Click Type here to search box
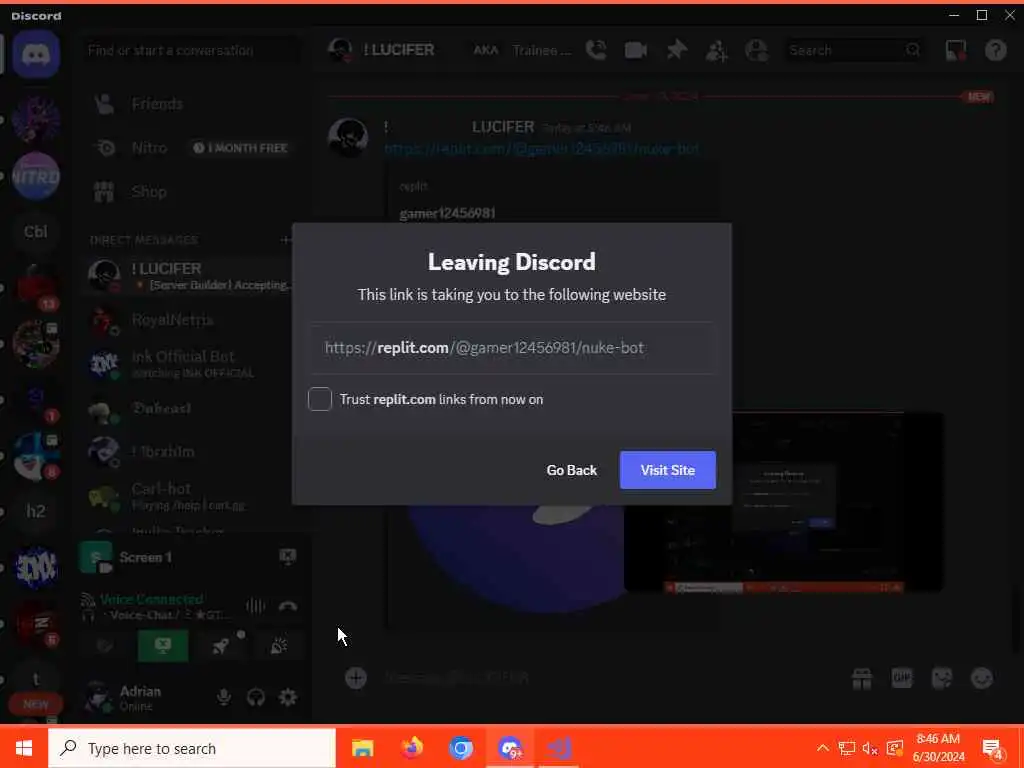 [x=192, y=748]
